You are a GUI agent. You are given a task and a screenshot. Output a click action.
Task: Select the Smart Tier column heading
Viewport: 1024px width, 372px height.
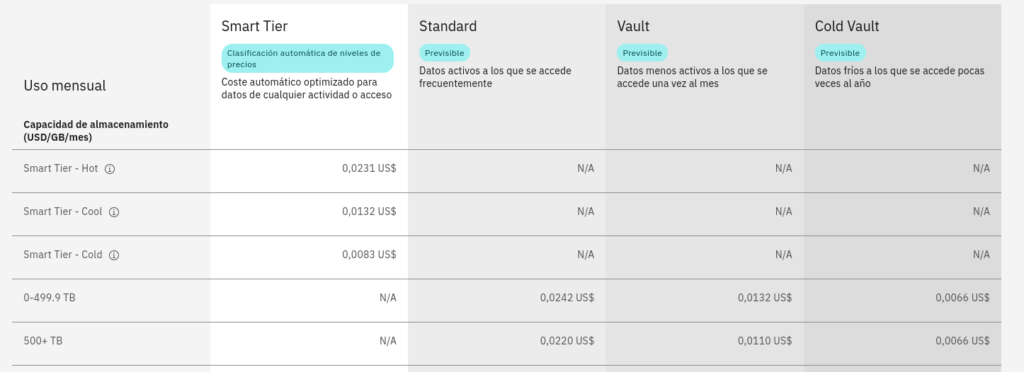coord(255,26)
